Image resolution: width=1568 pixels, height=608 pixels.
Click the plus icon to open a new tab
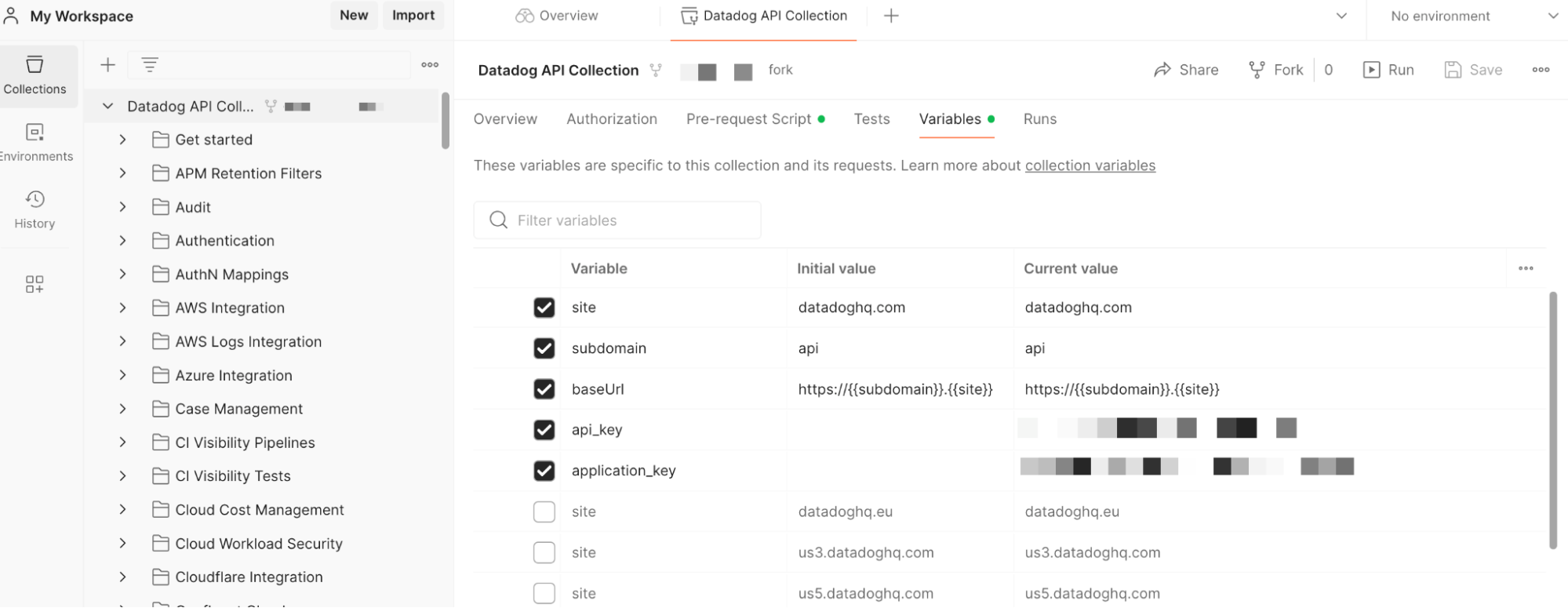click(x=891, y=16)
